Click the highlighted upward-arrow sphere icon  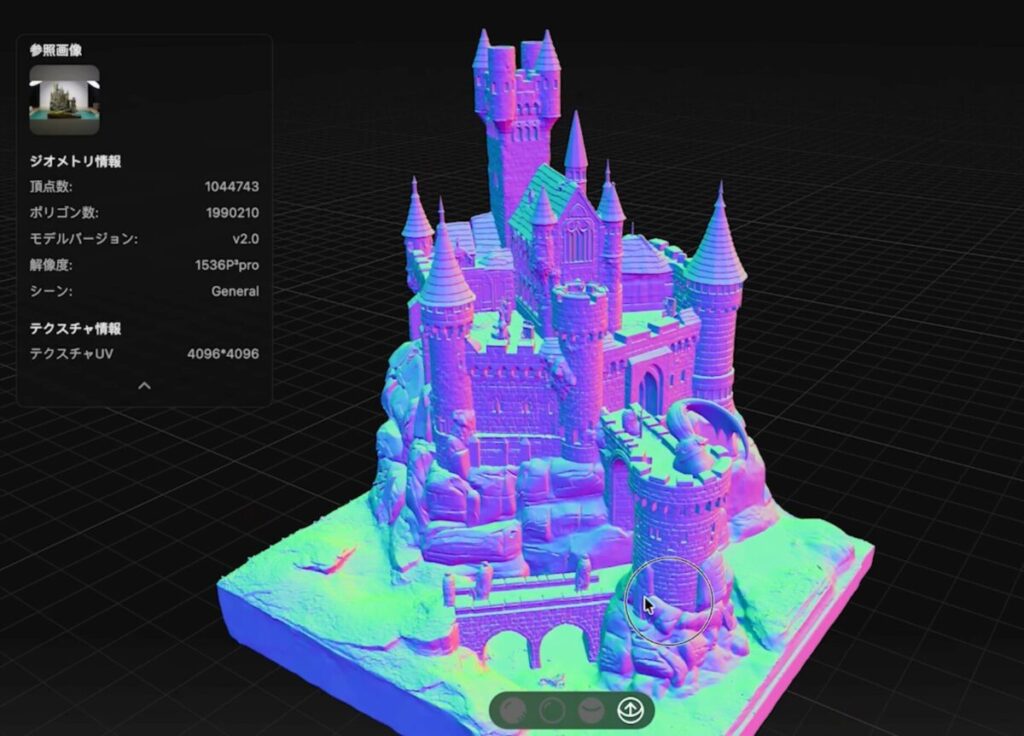(x=630, y=711)
